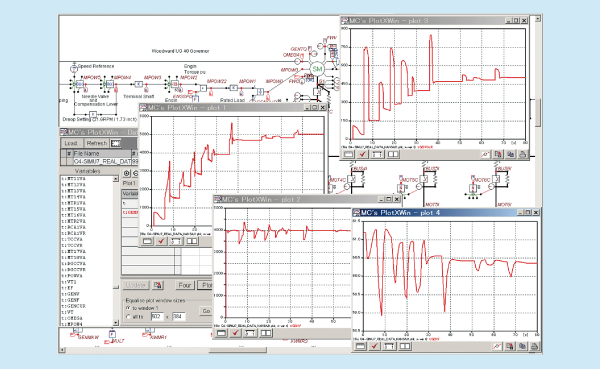Viewport: 600px width, 369px height.
Task: Click the red checkmark icon in plot 3
Action: click(362, 154)
